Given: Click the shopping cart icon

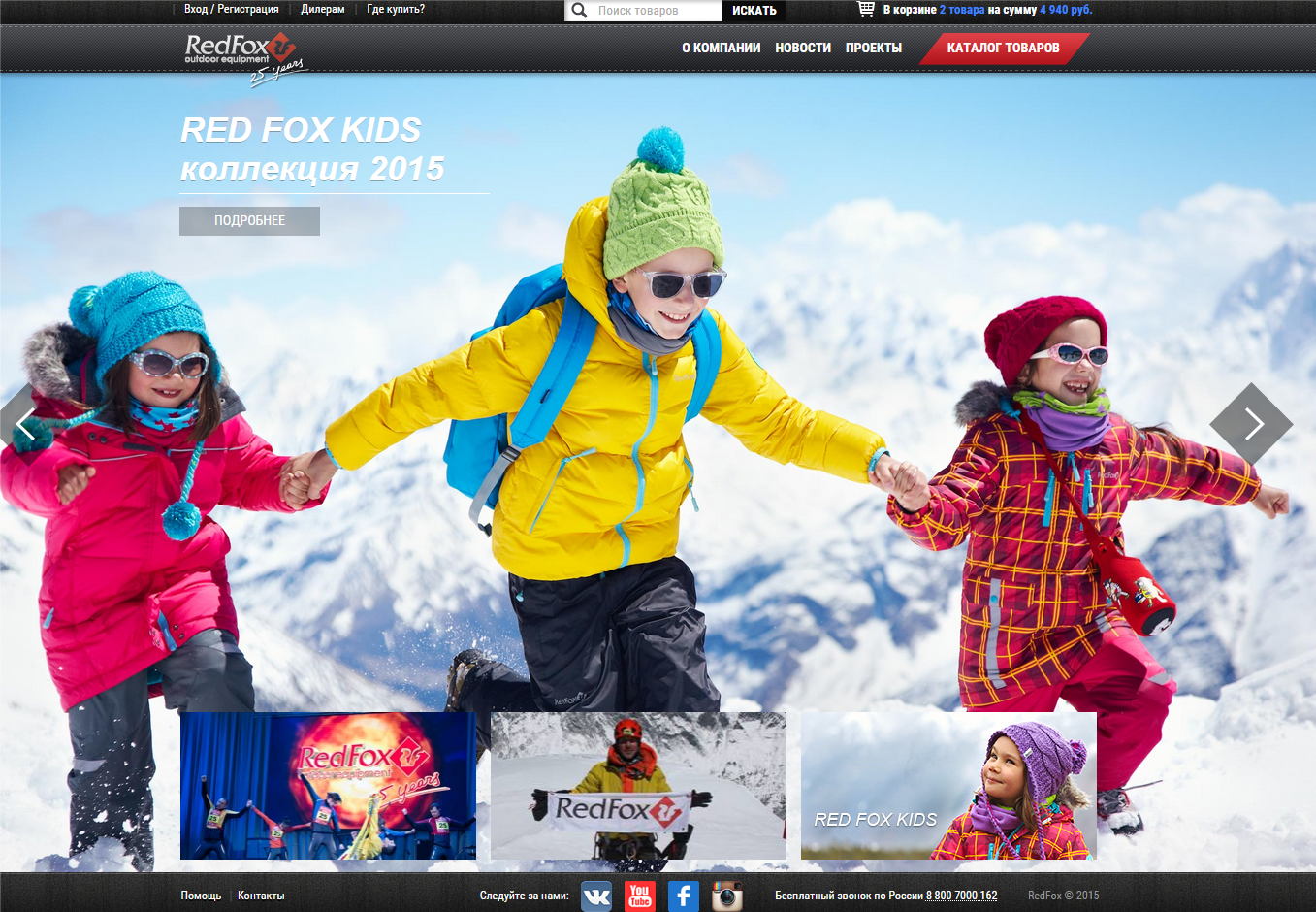Looking at the screenshot, I should (866, 10).
